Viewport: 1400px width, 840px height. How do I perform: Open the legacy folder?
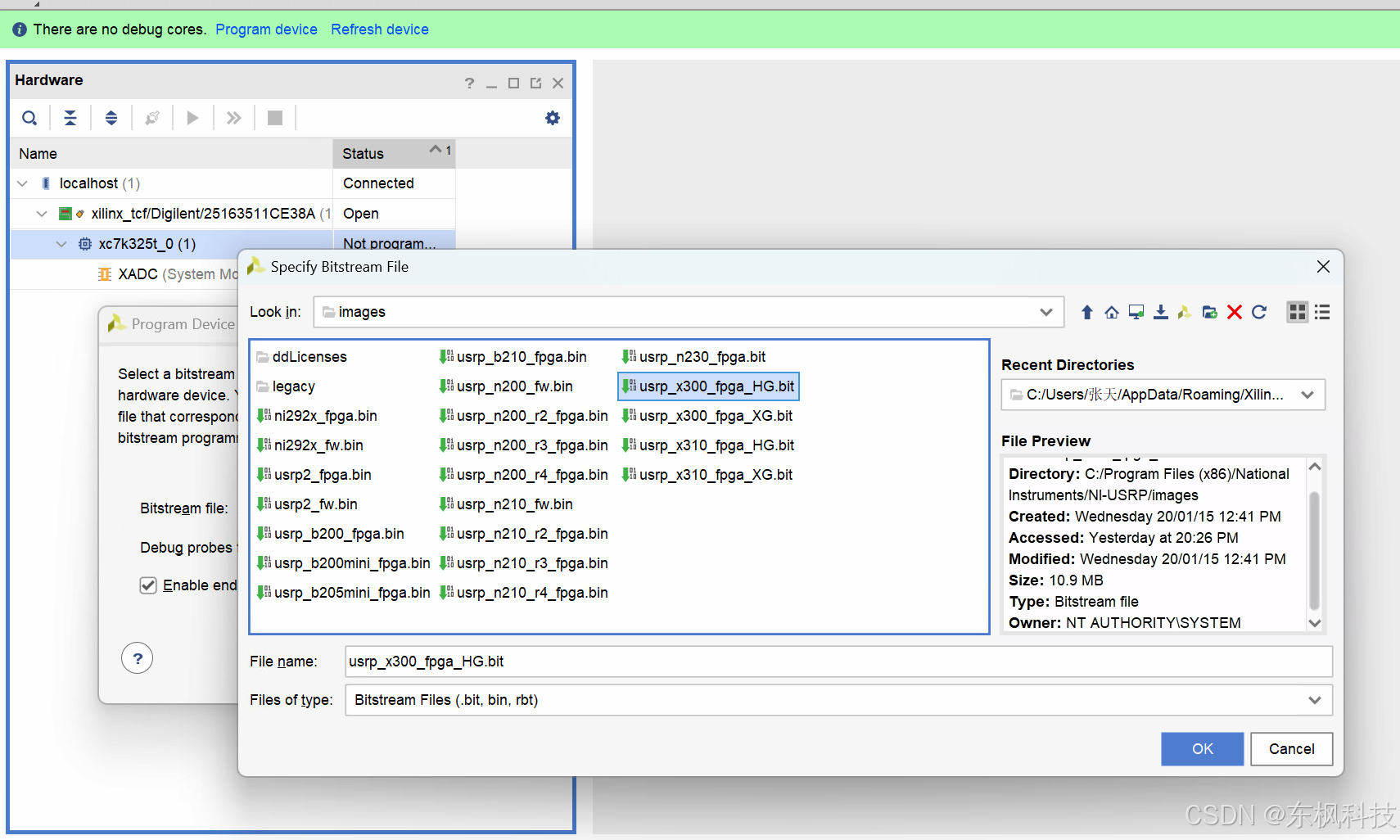(x=286, y=386)
